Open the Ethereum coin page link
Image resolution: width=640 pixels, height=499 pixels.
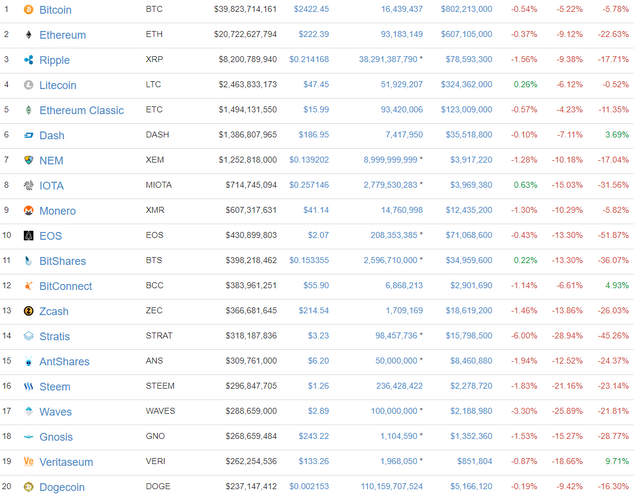62,35
